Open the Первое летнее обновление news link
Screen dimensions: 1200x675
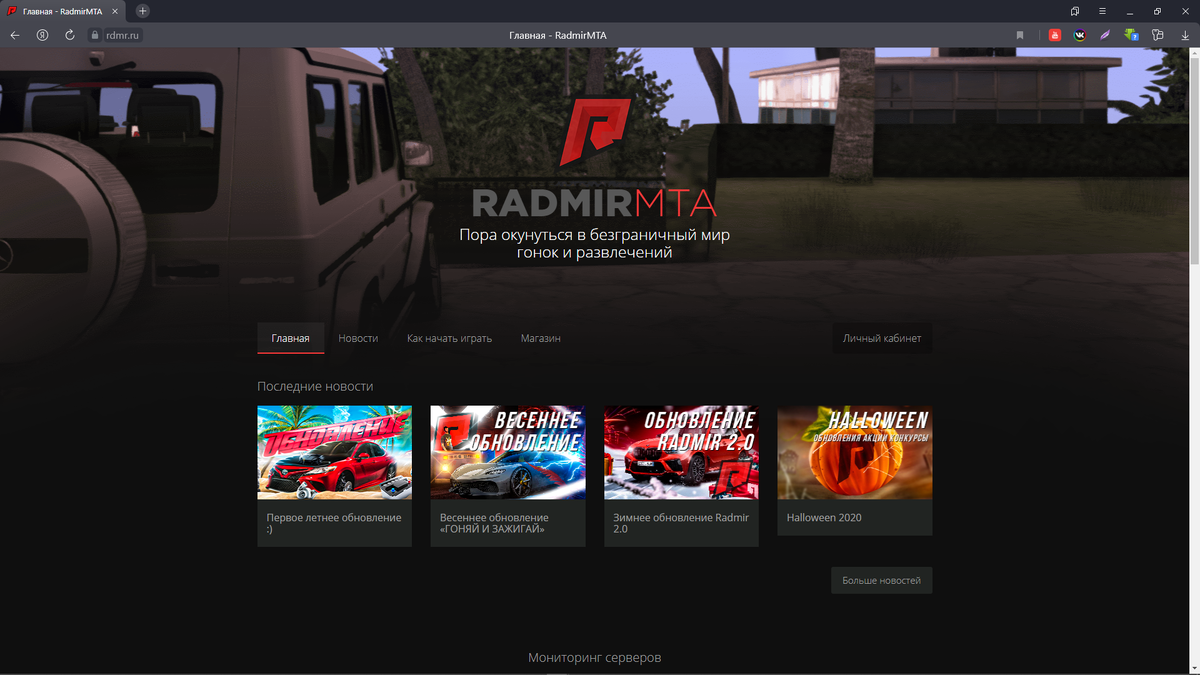[x=334, y=523]
